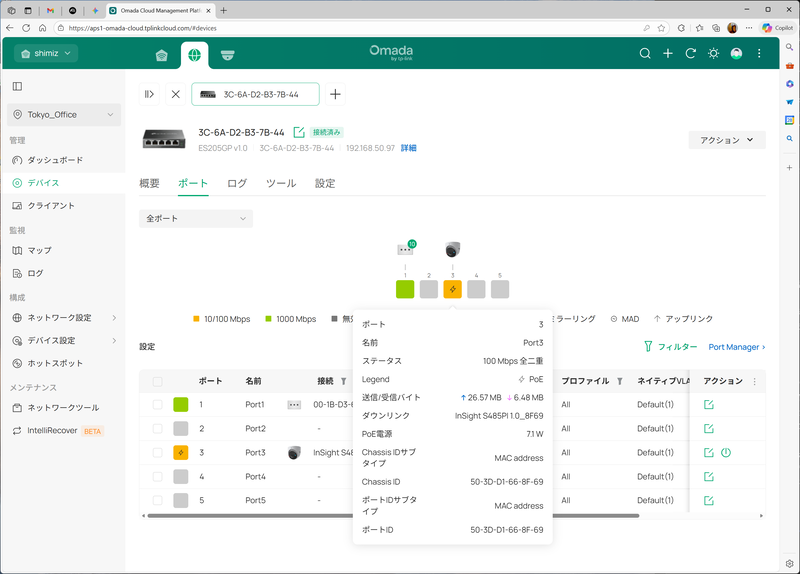Edit device name pencil icon

pos(298,133)
